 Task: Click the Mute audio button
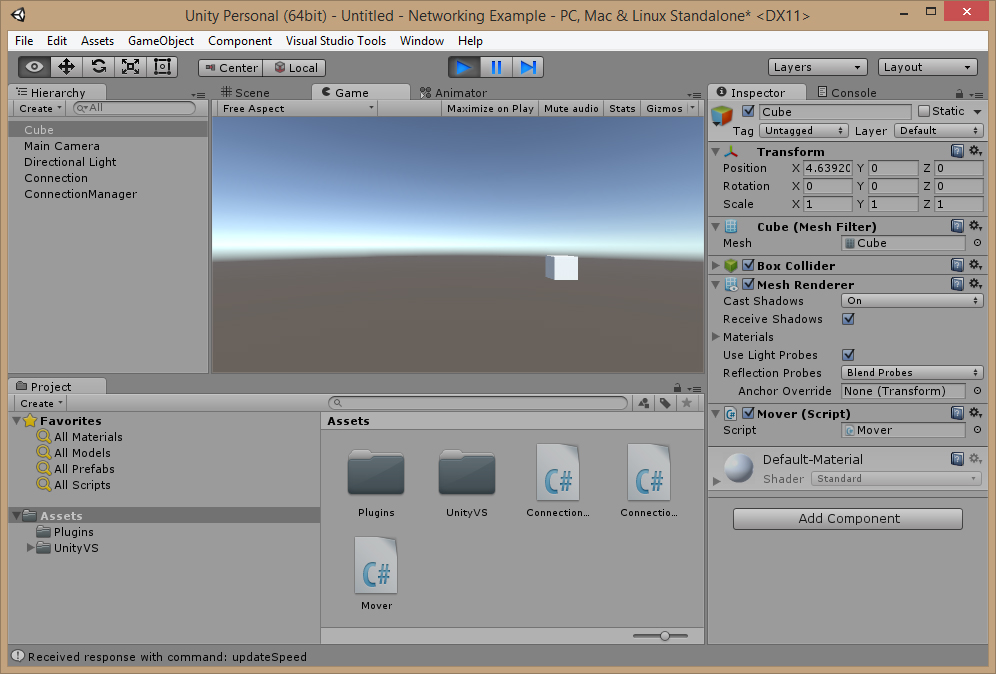(571, 109)
